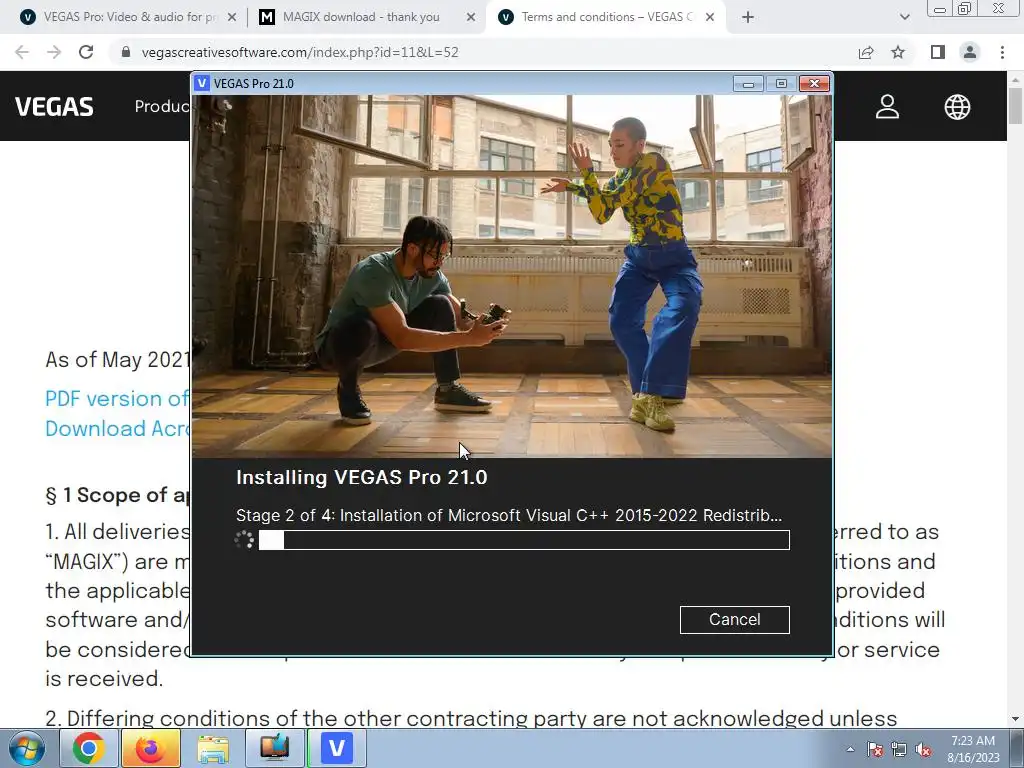
Task: Close the VEGAS Pro: Video & audio tab
Action: click(x=232, y=18)
